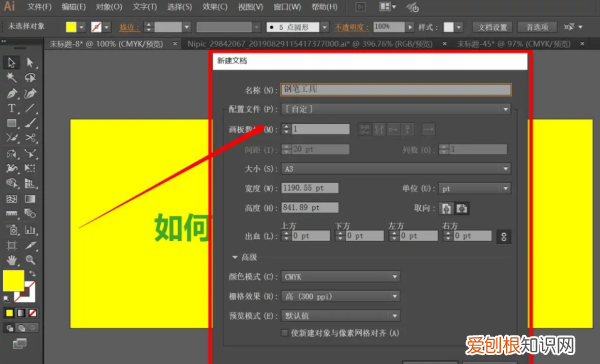
Task: Select the Direct Selection tool
Action: [30, 62]
